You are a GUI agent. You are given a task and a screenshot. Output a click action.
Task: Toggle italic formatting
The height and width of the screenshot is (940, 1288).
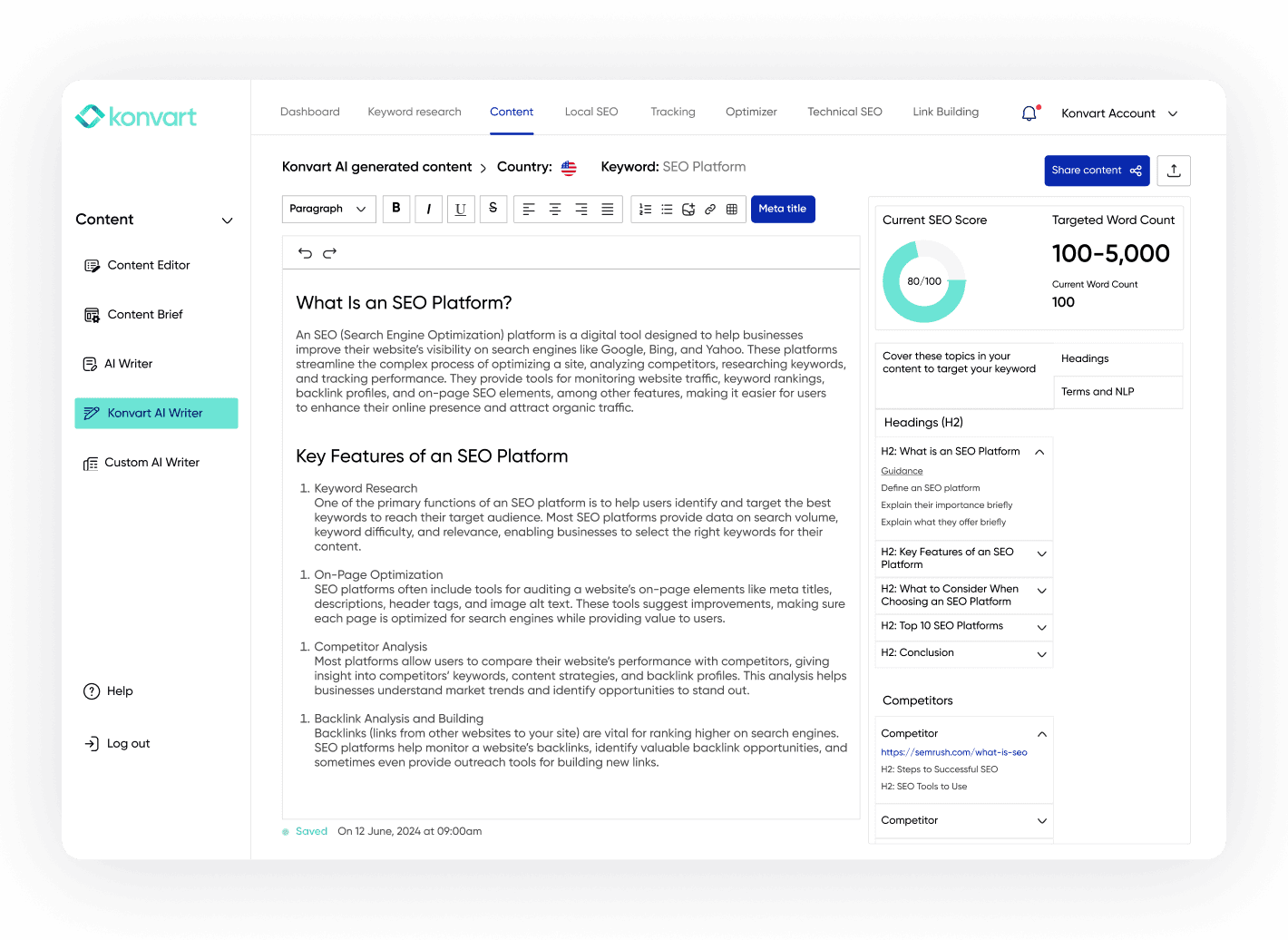tap(428, 209)
